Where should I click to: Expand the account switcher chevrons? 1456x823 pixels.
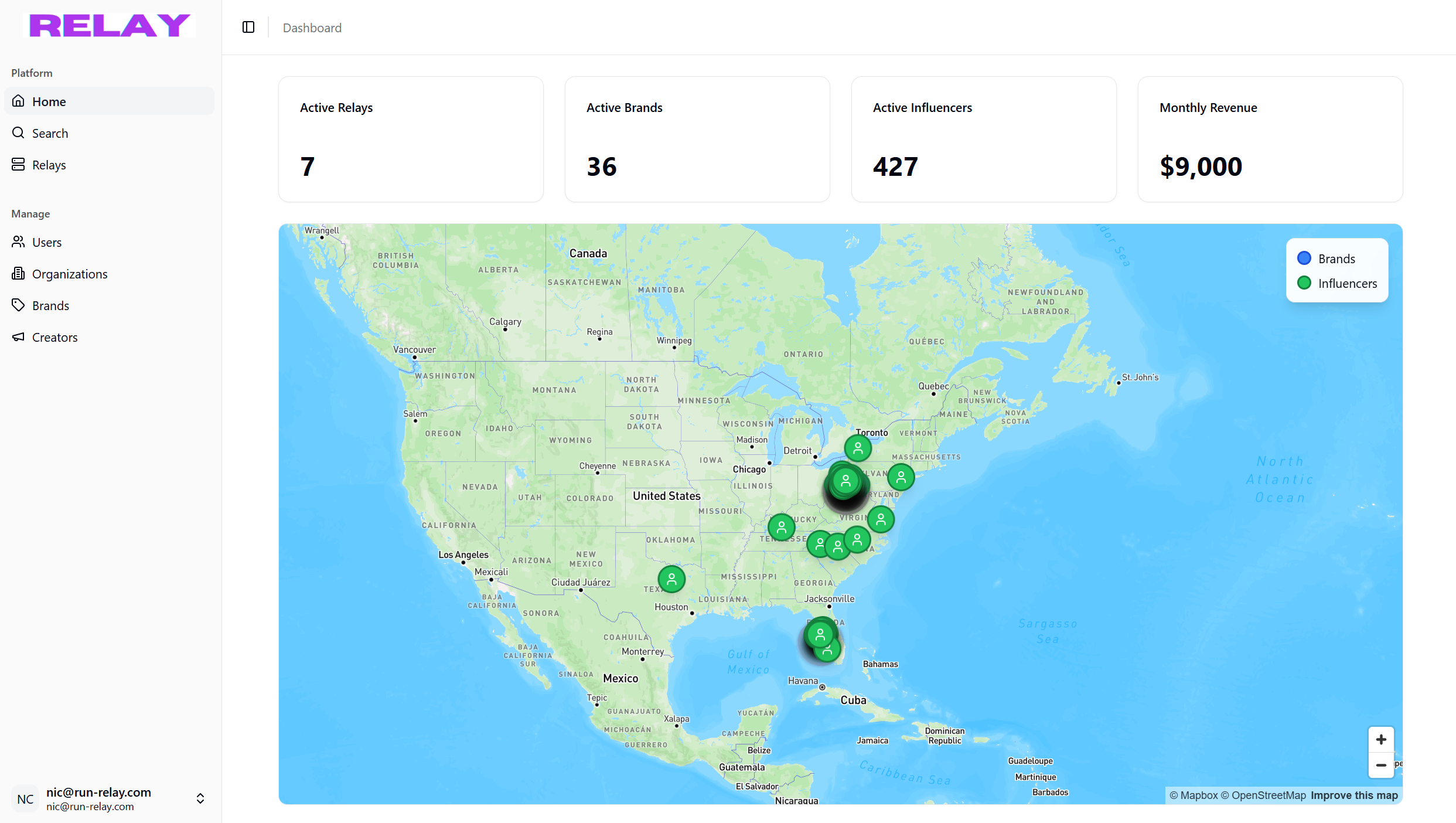click(200, 798)
